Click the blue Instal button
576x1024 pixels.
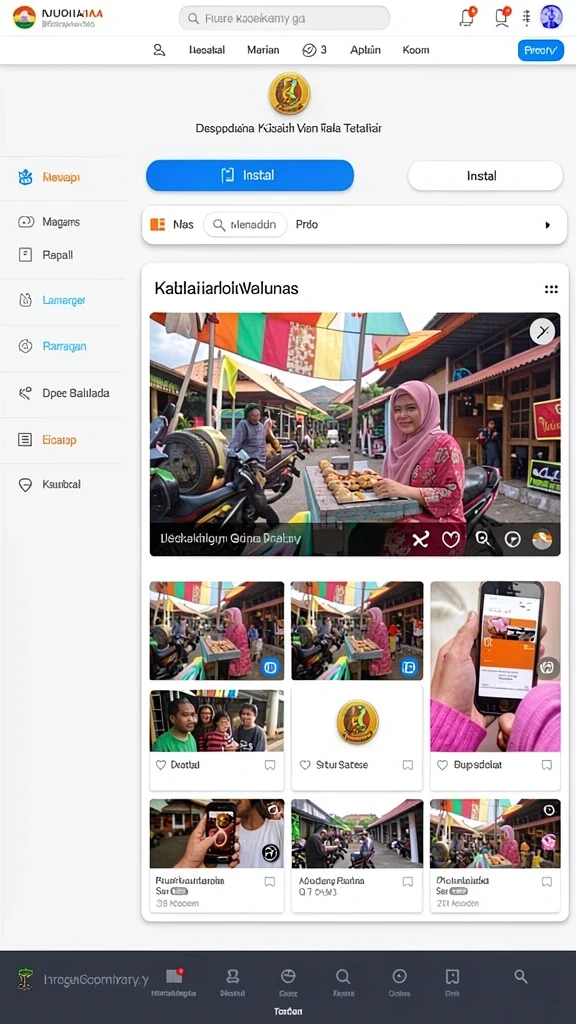click(x=250, y=175)
